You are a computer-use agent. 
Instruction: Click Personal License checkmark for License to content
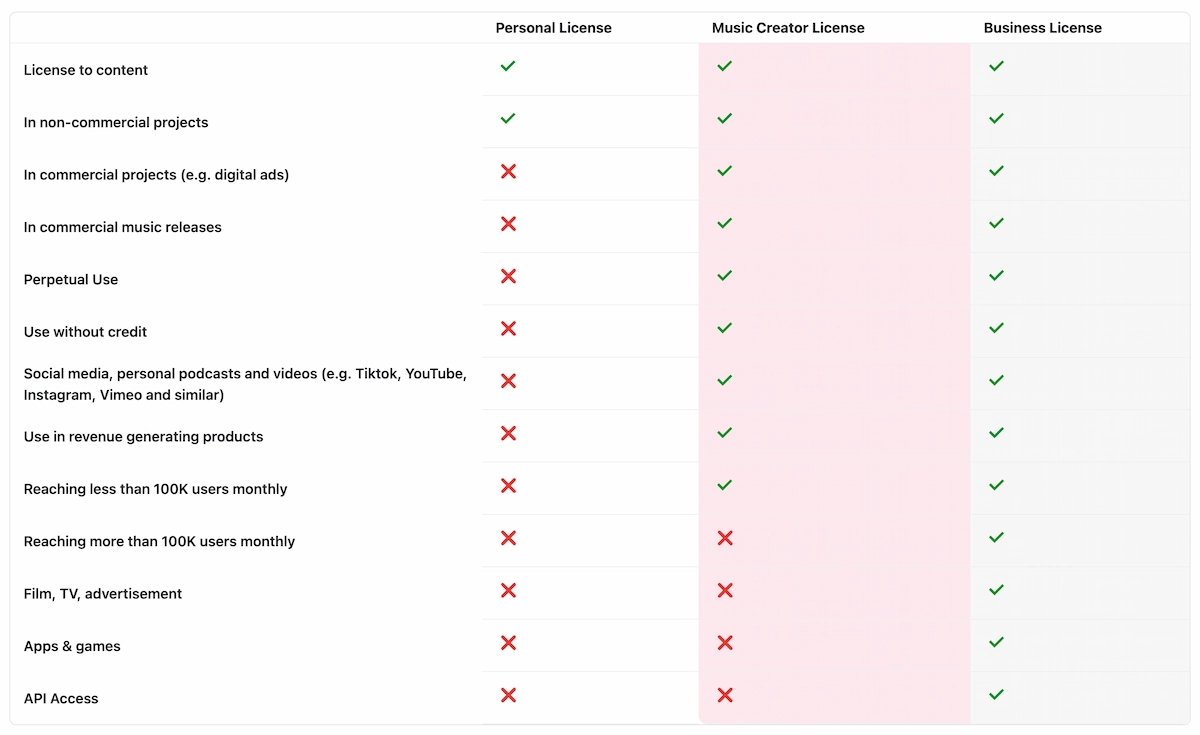[x=508, y=66]
